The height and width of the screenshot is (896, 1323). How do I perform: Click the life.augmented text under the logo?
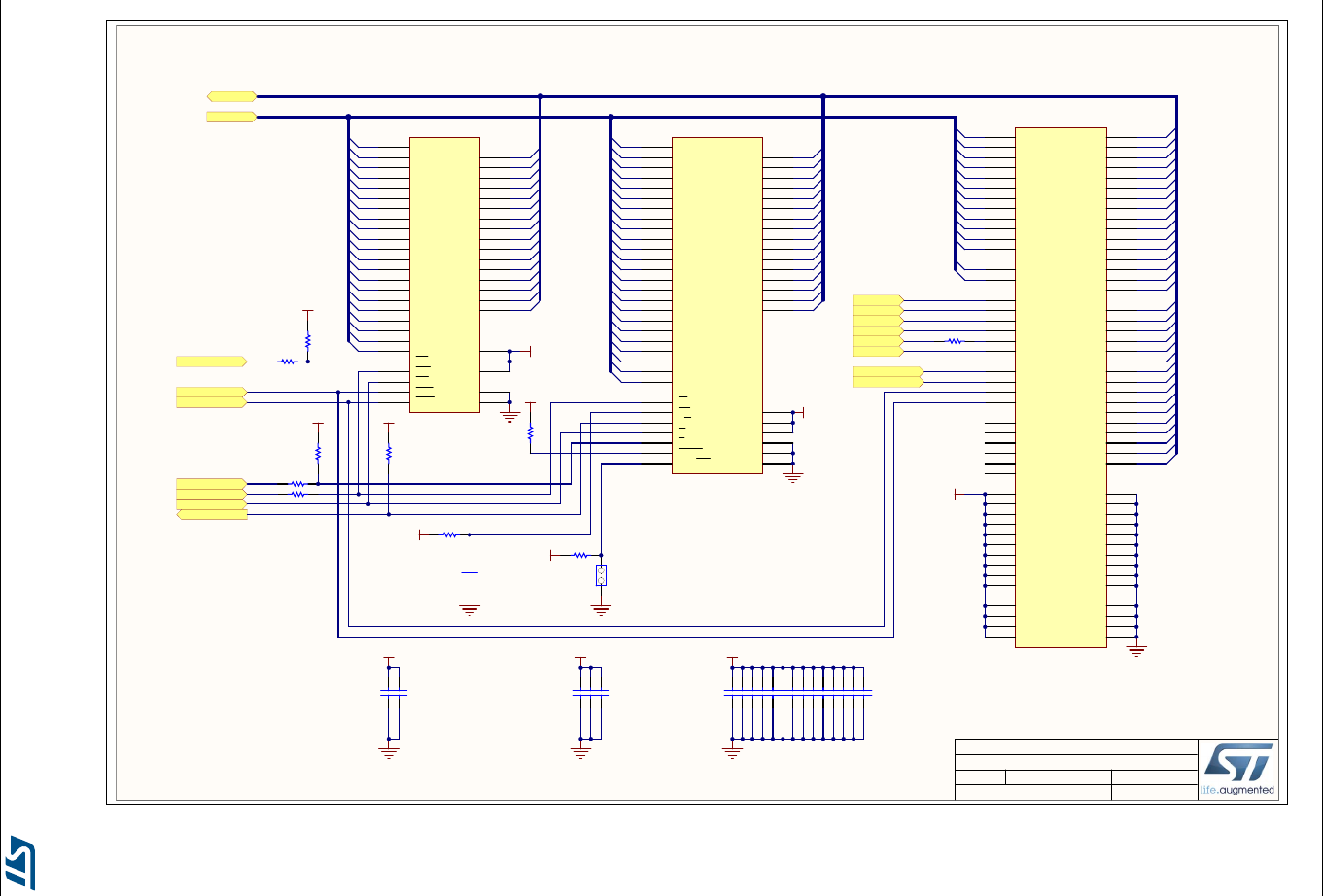1237,790
